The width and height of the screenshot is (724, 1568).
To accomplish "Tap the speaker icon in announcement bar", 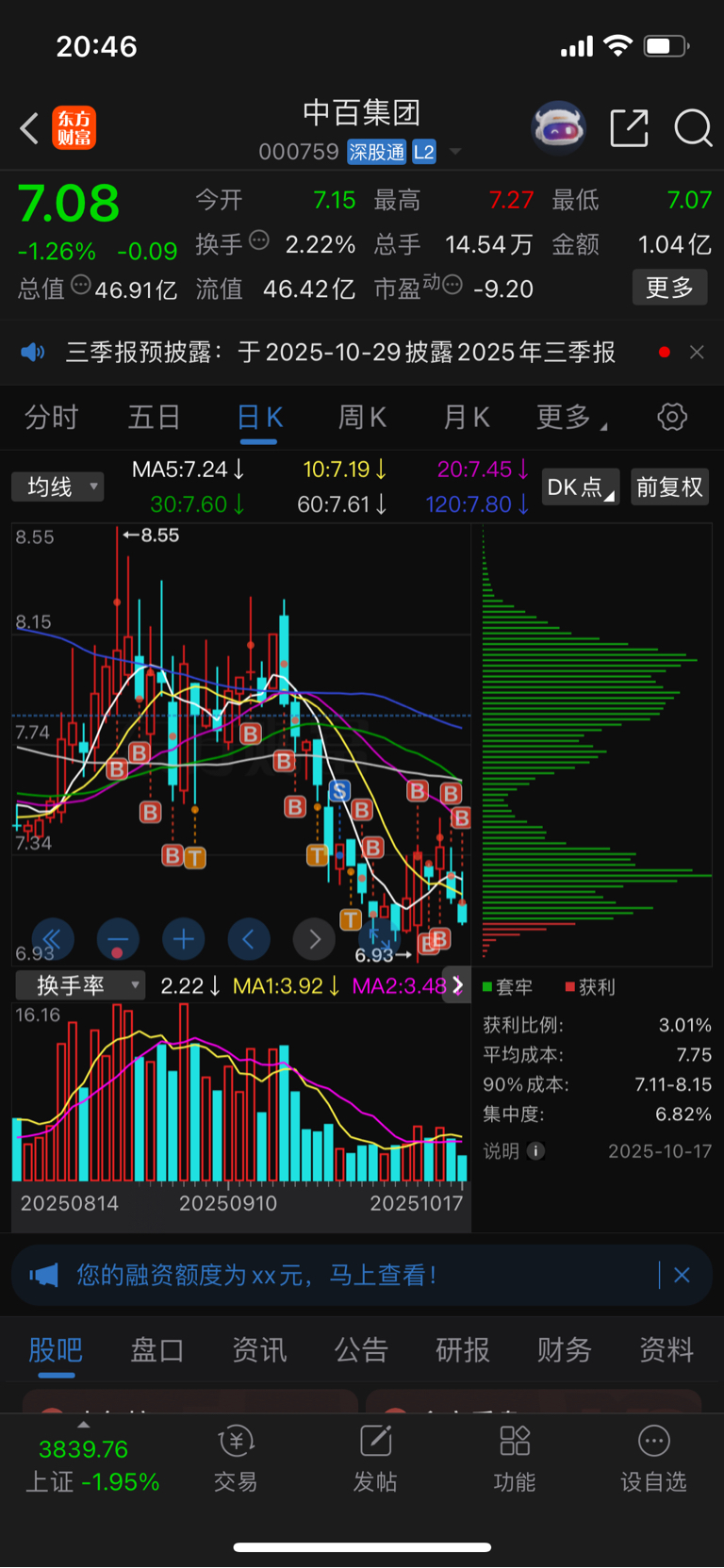I will point(33,353).
